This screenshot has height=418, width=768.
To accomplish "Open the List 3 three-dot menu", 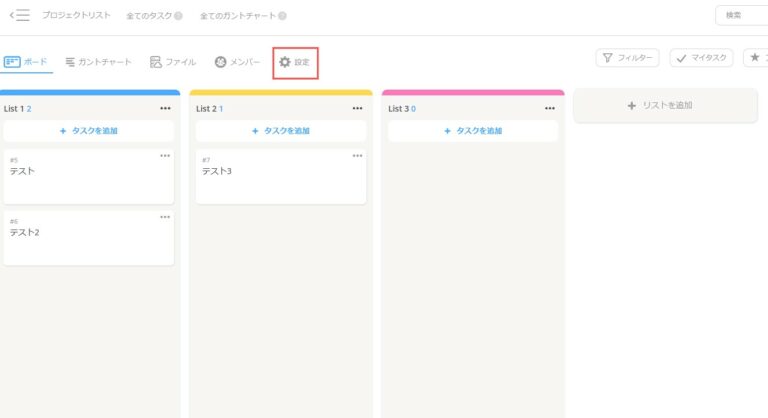I will pyautogui.click(x=549, y=108).
